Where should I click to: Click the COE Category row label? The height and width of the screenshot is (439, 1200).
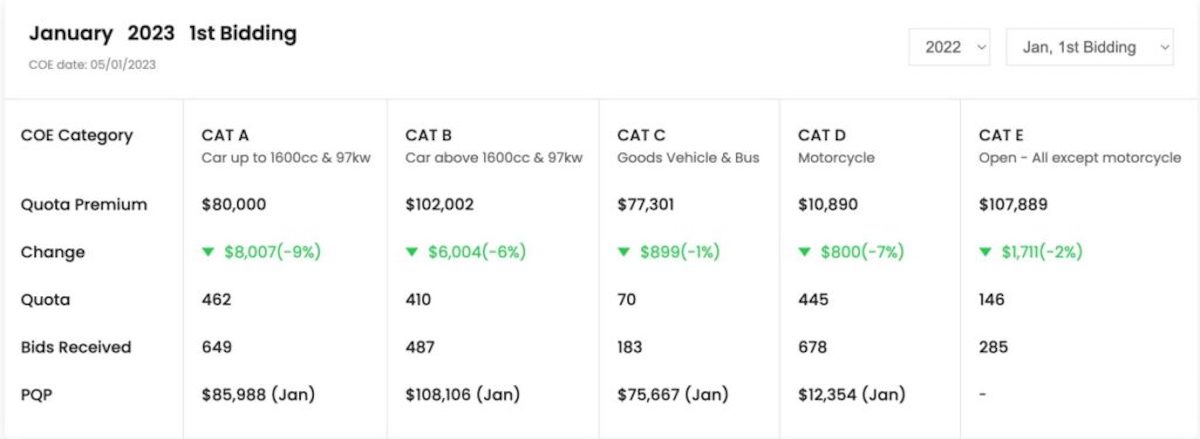pos(77,135)
